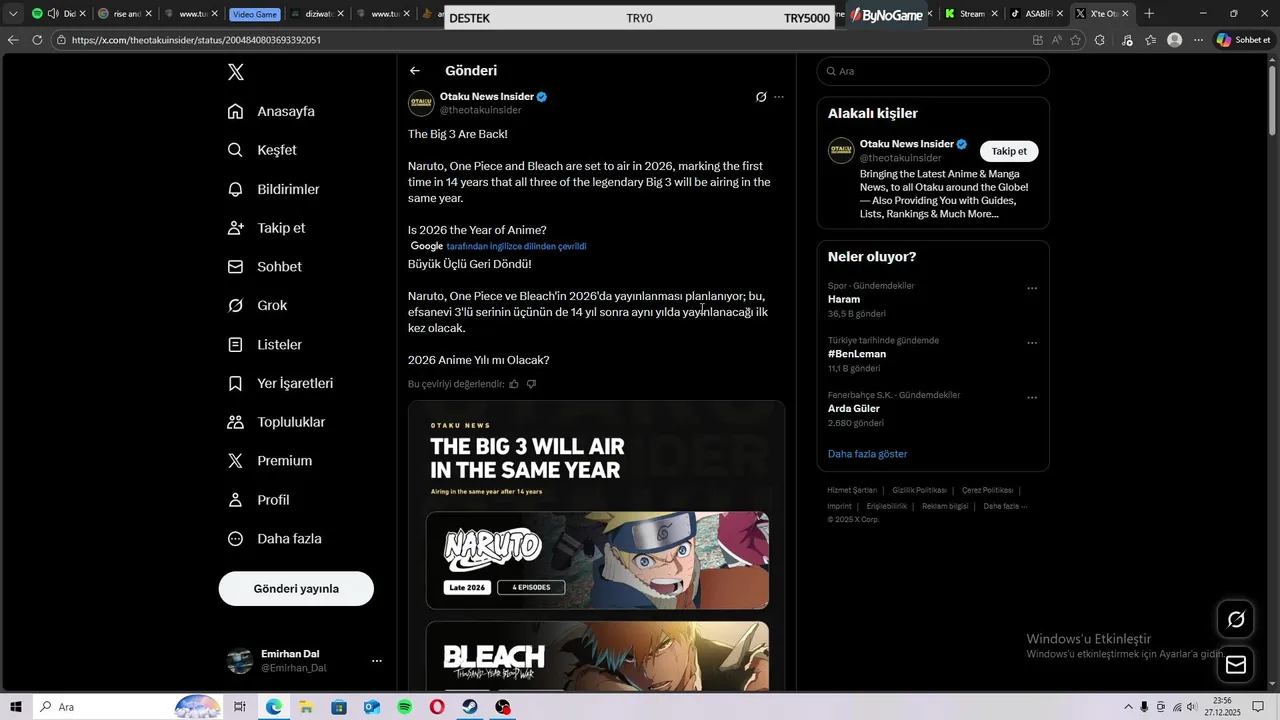Click the browser back arrow
Viewport: 1280px width, 720px height.
pyautogui.click(x=13, y=40)
